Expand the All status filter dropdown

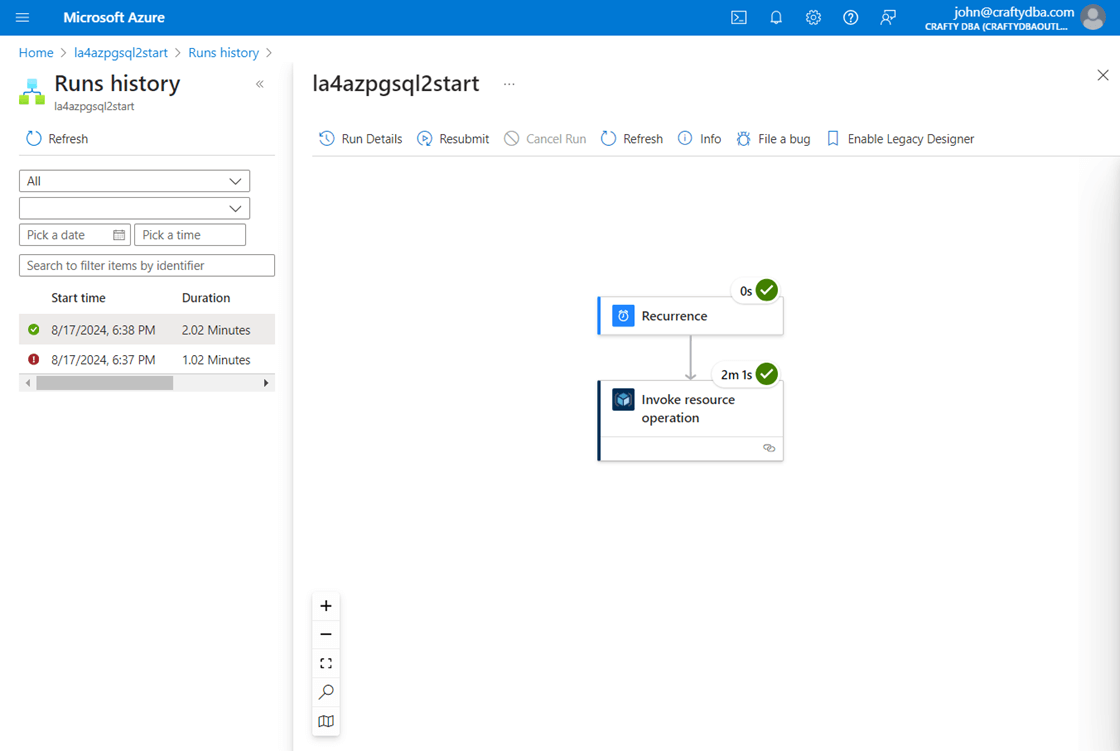(x=134, y=181)
